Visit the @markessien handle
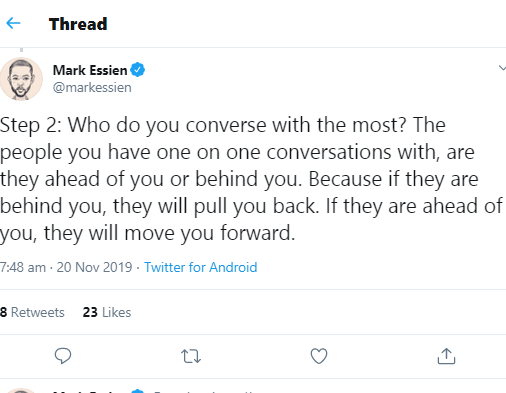The image size is (506, 393). (92, 87)
